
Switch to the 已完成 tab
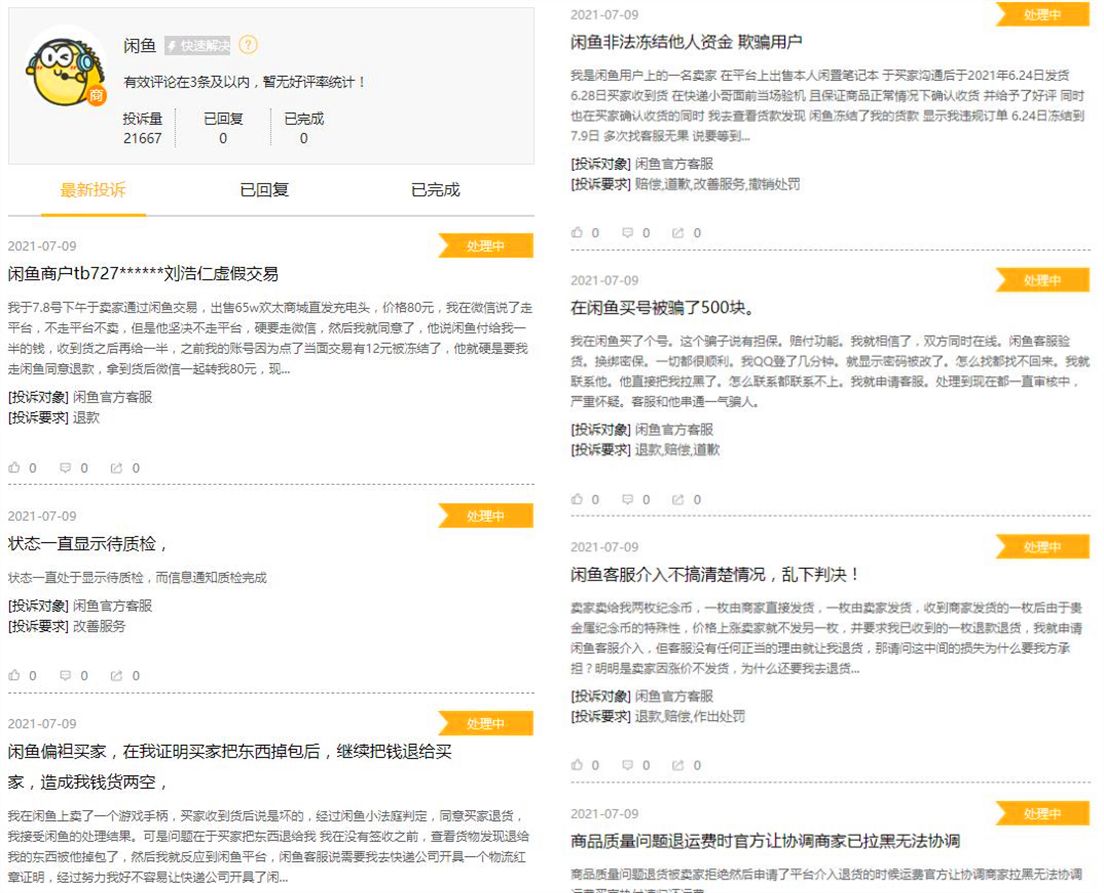435,190
